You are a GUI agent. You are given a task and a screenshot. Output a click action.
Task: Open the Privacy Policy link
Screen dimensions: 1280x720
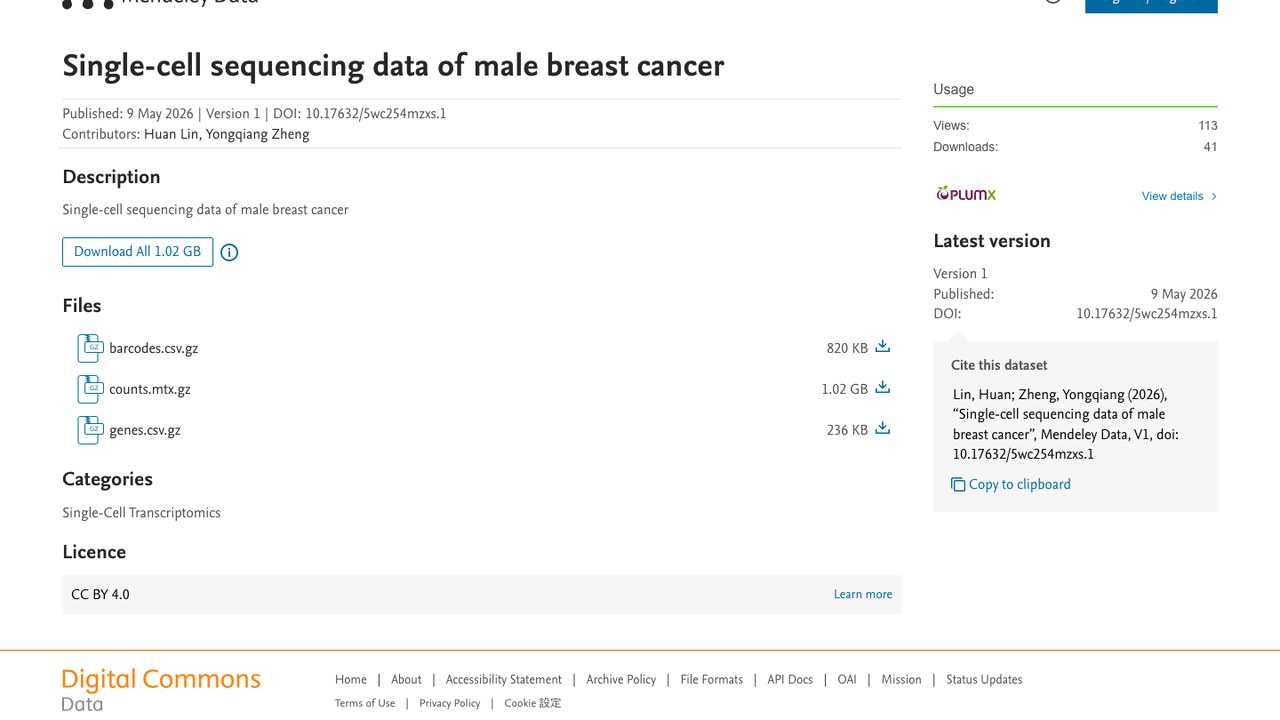(x=450, y=703)
